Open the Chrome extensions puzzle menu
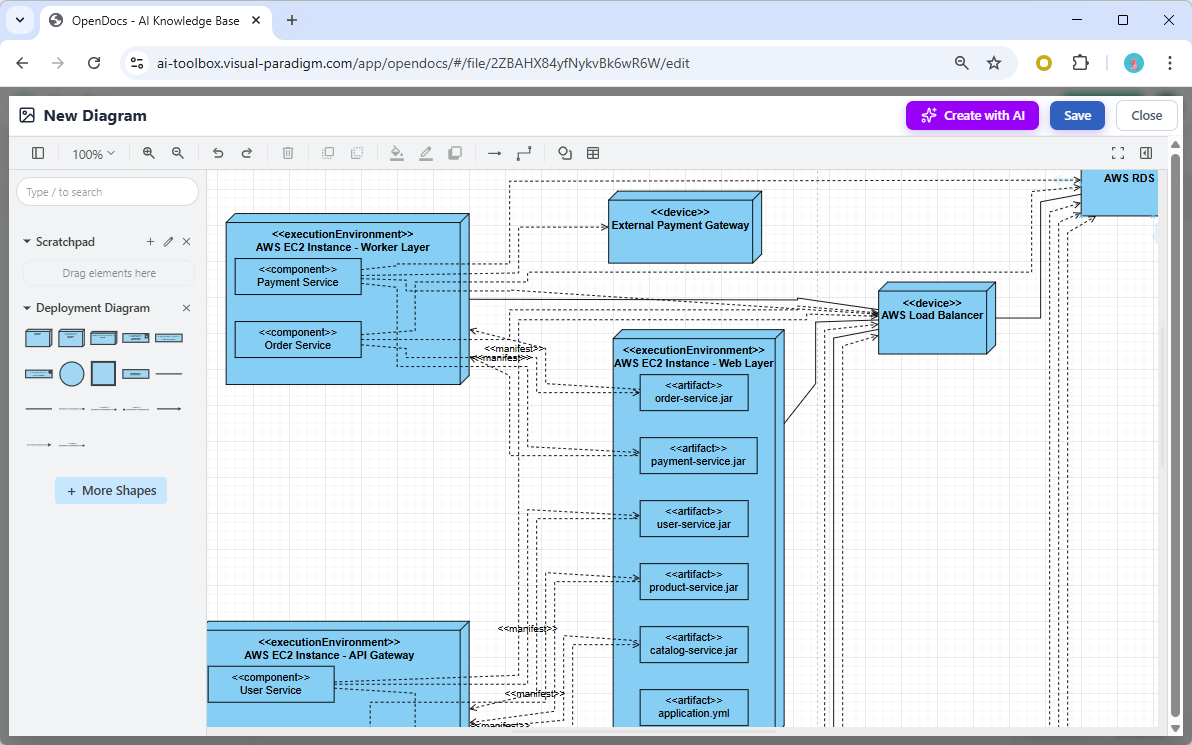1192x745 pixels. [1080, 62]
